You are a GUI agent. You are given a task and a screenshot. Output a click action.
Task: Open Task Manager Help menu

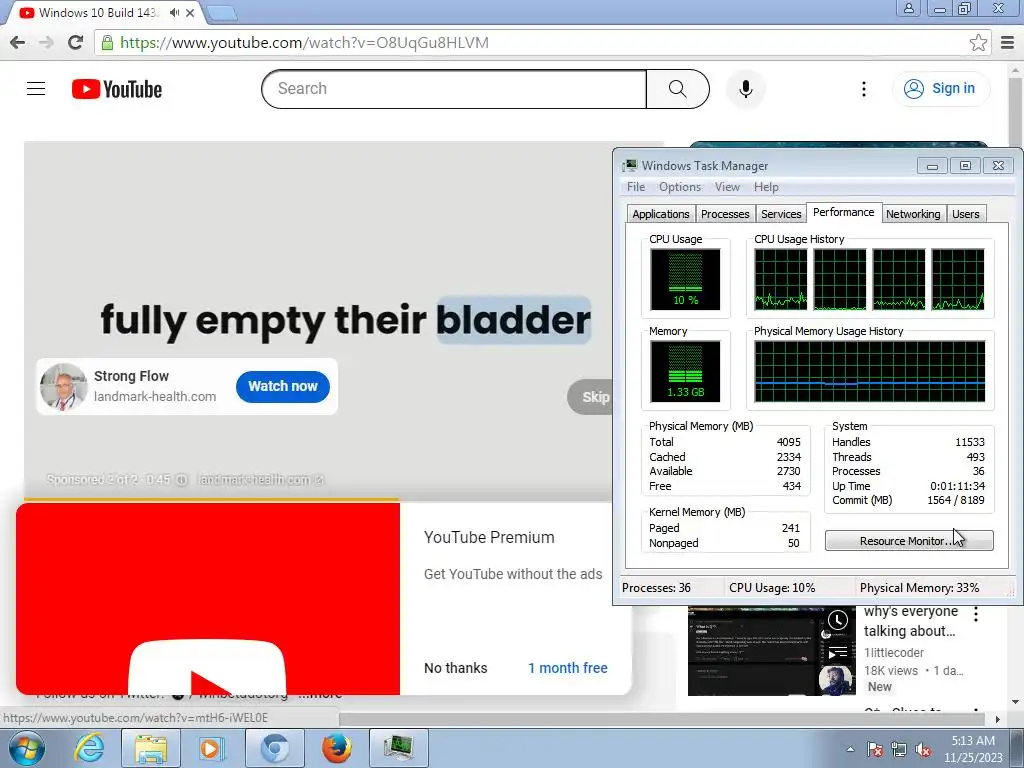pyautogui.click(x=766, y=187)
